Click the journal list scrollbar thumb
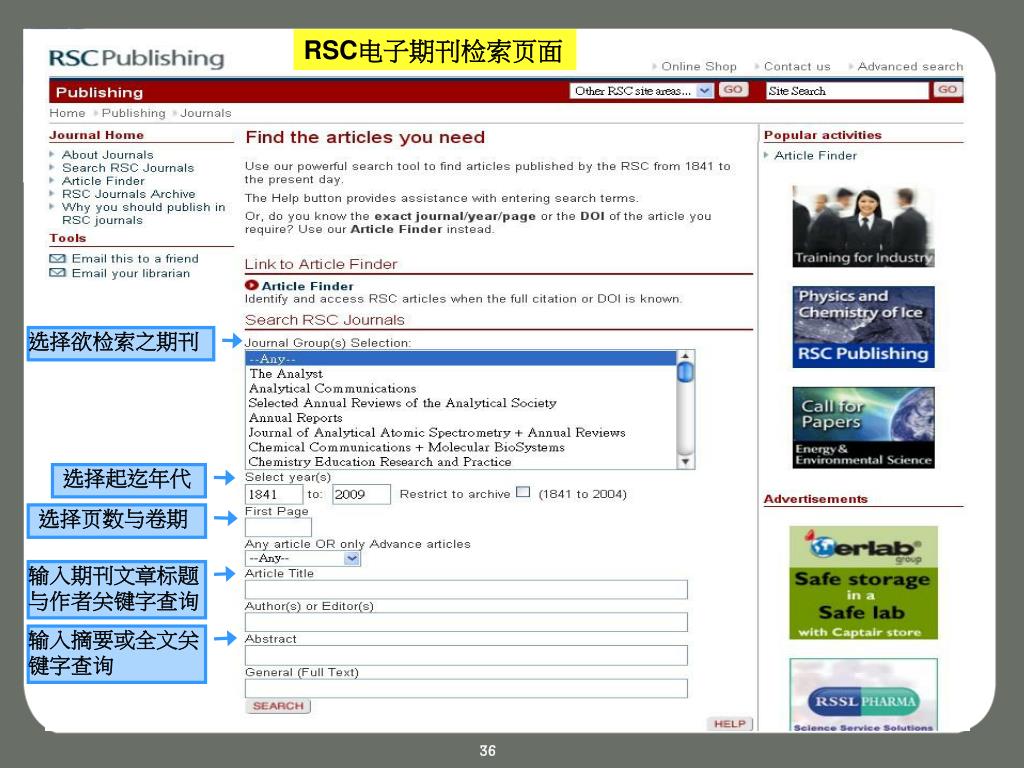This screenshot has height=768, width=1024. (x=685, y=372)
